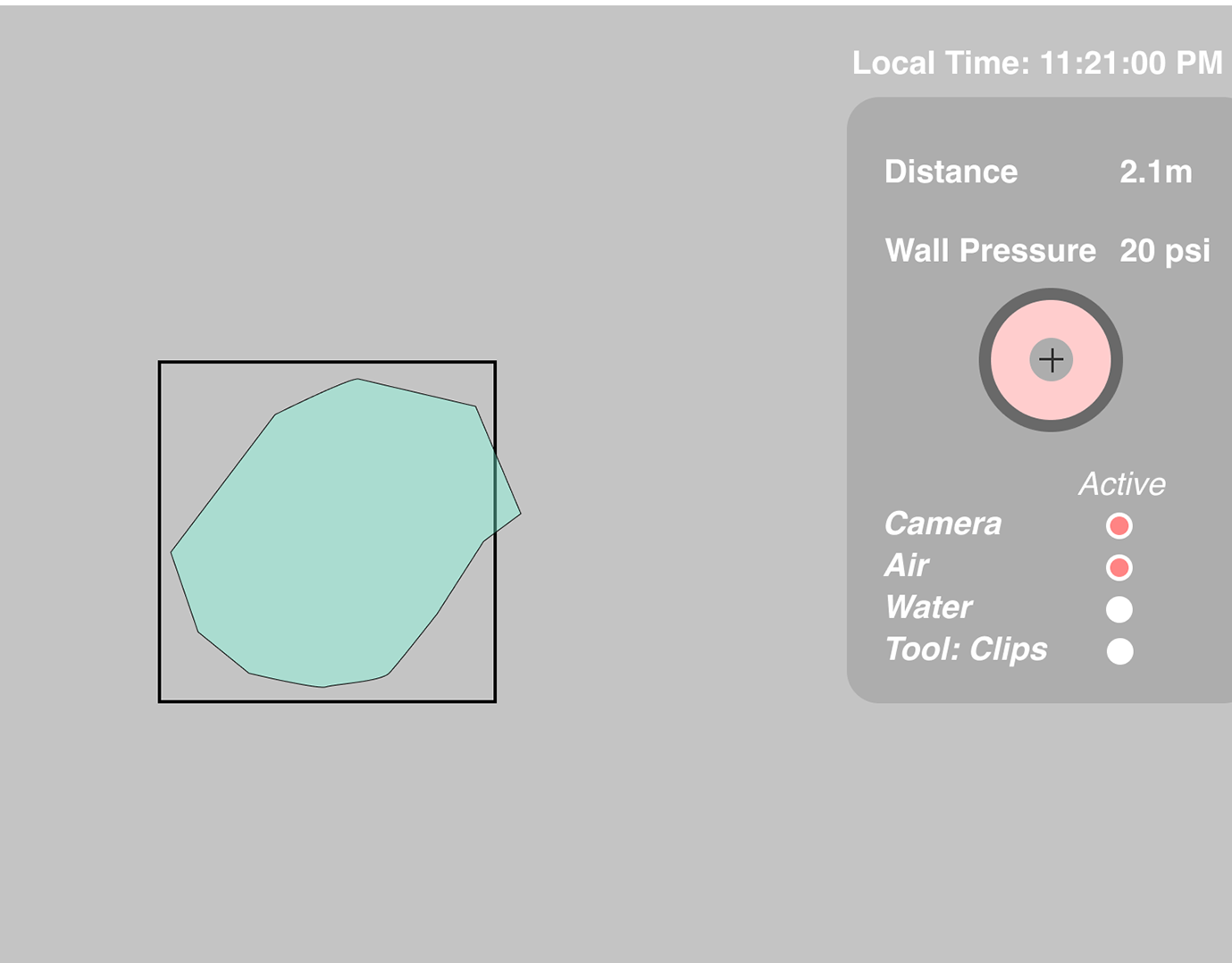Click the Distance label
Screen dimensions: 1232x963
pyautogui.click(x=951, y=172)
